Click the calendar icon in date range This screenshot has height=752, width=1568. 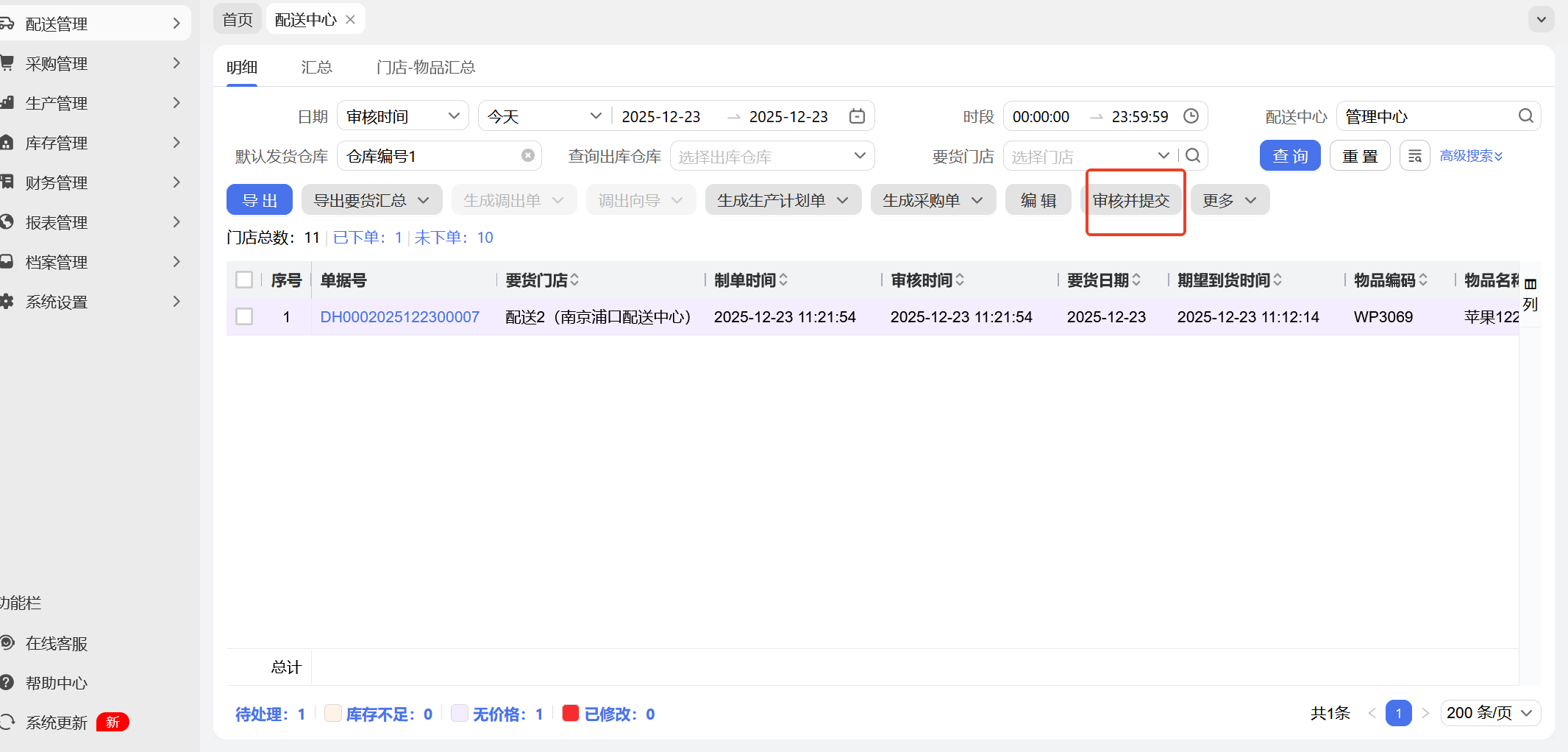click(x=857, y=116)
